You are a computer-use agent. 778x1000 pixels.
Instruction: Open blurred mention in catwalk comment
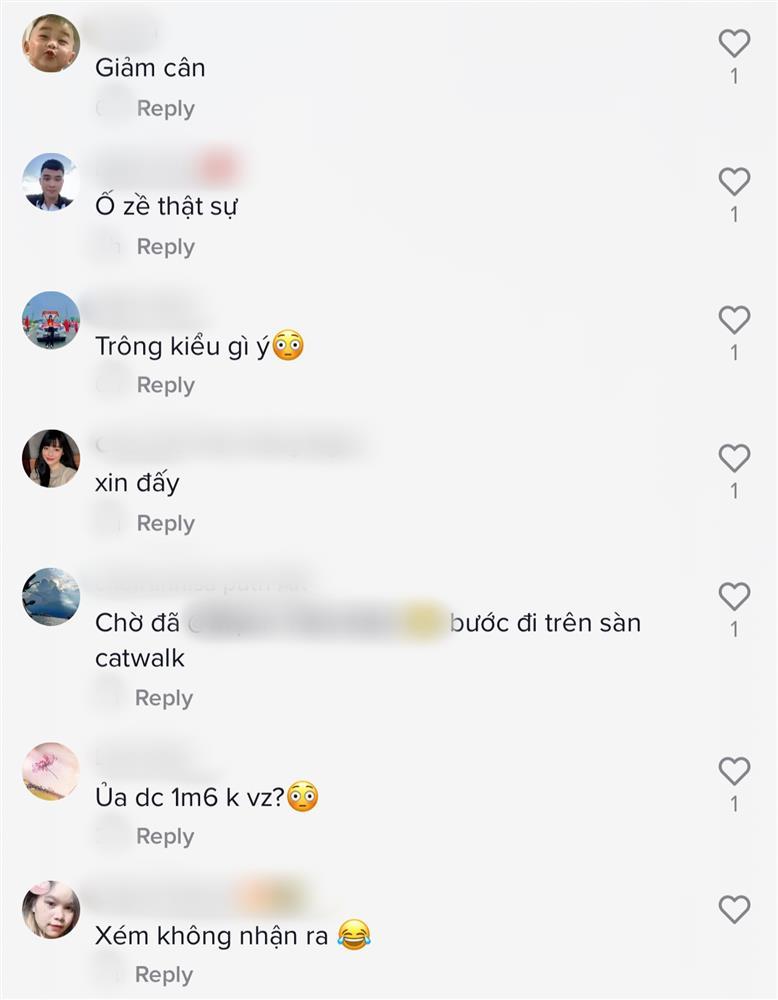pyautogui.click(x=316, y=623)
